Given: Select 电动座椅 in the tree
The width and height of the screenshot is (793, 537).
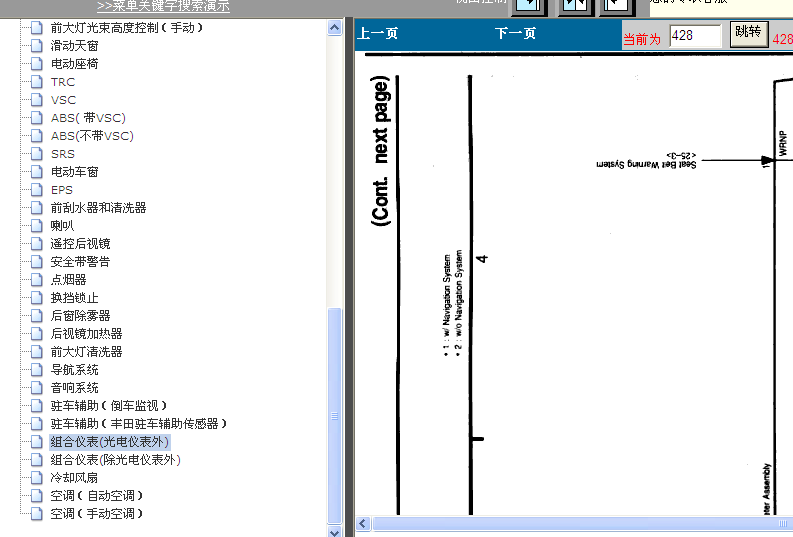Looking at the screenshot, I should pos(74,64).
